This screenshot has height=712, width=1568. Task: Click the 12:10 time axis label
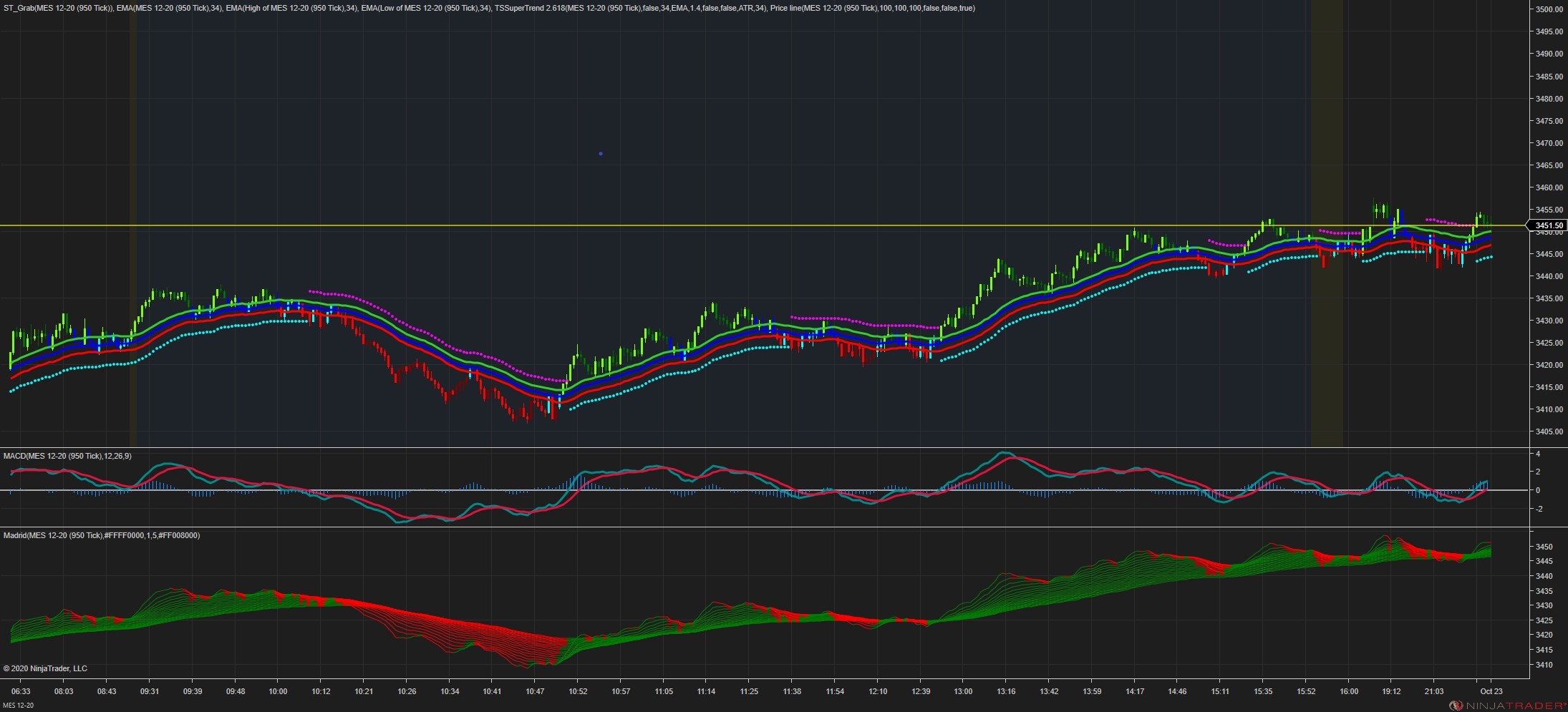coord(878,691)
